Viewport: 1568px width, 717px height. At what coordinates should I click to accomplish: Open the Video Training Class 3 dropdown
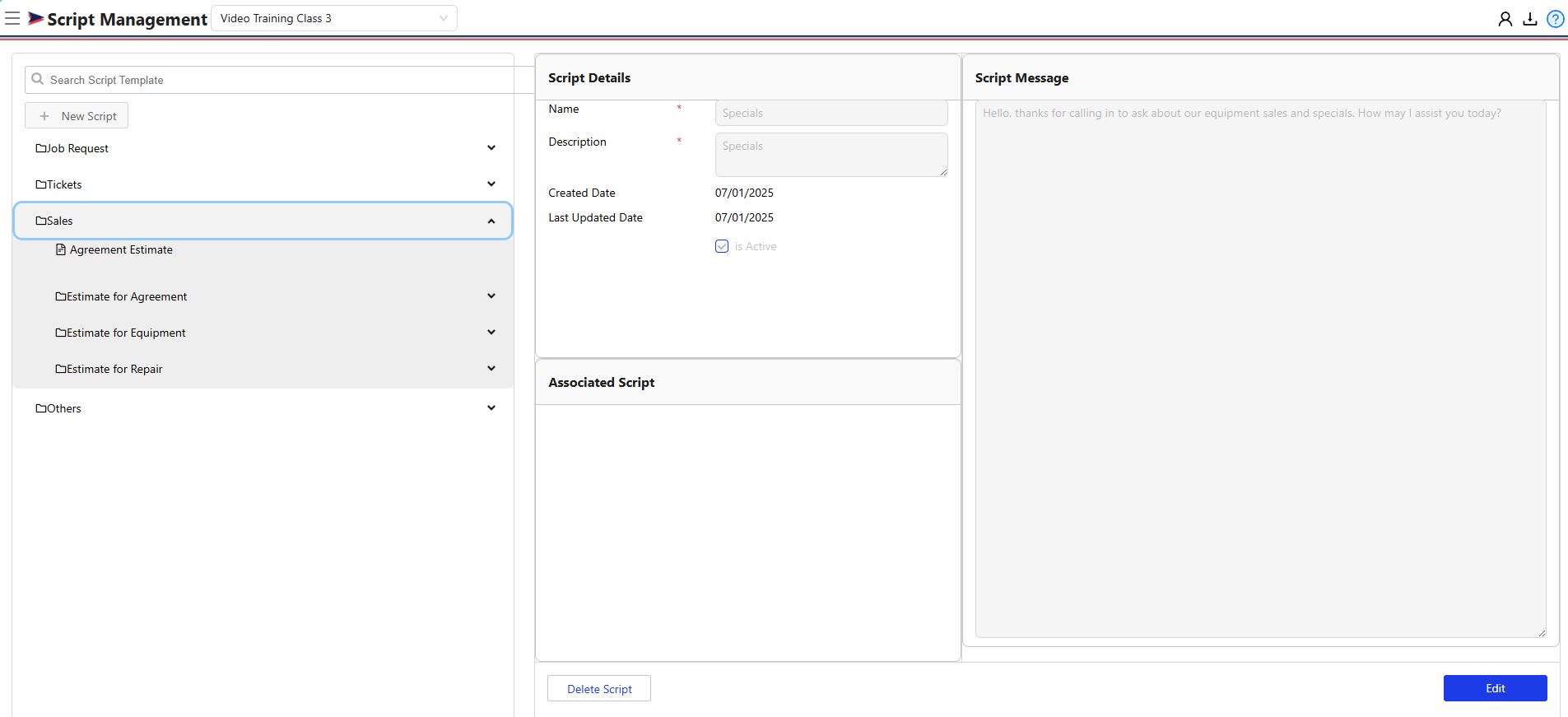coord(334,18)
